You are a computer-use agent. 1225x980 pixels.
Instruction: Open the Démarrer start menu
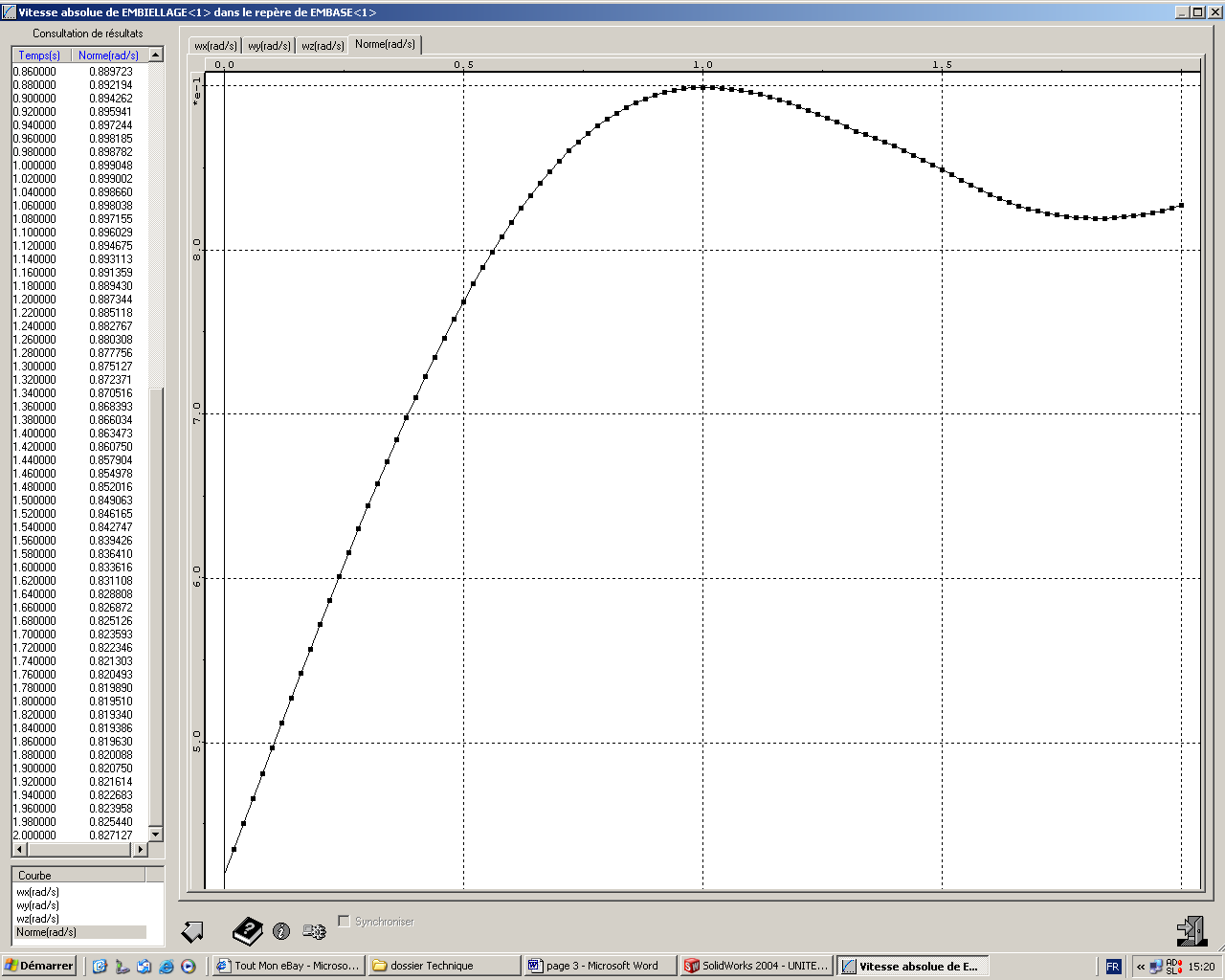[39, 966]
